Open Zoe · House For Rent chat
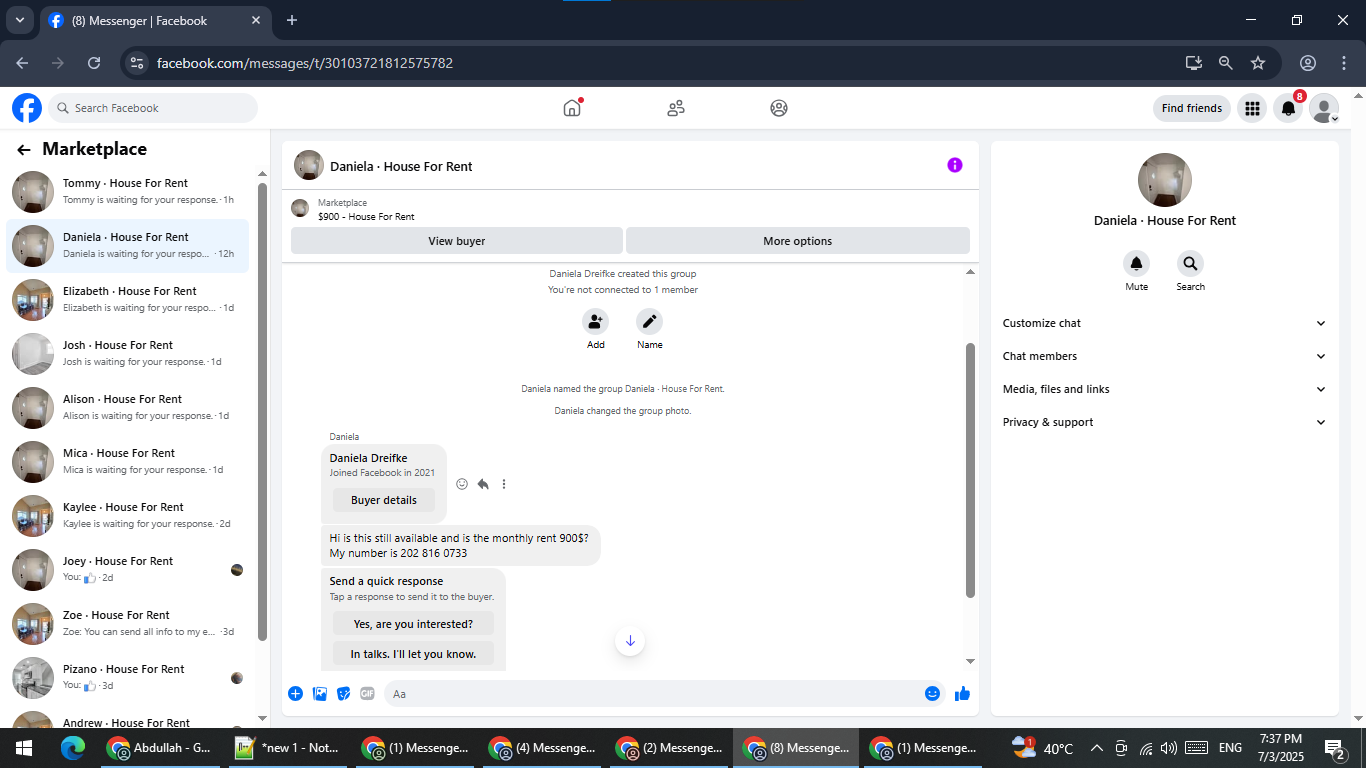The width and height of the screenshot is (1366, 768). [x=128, y=624]
